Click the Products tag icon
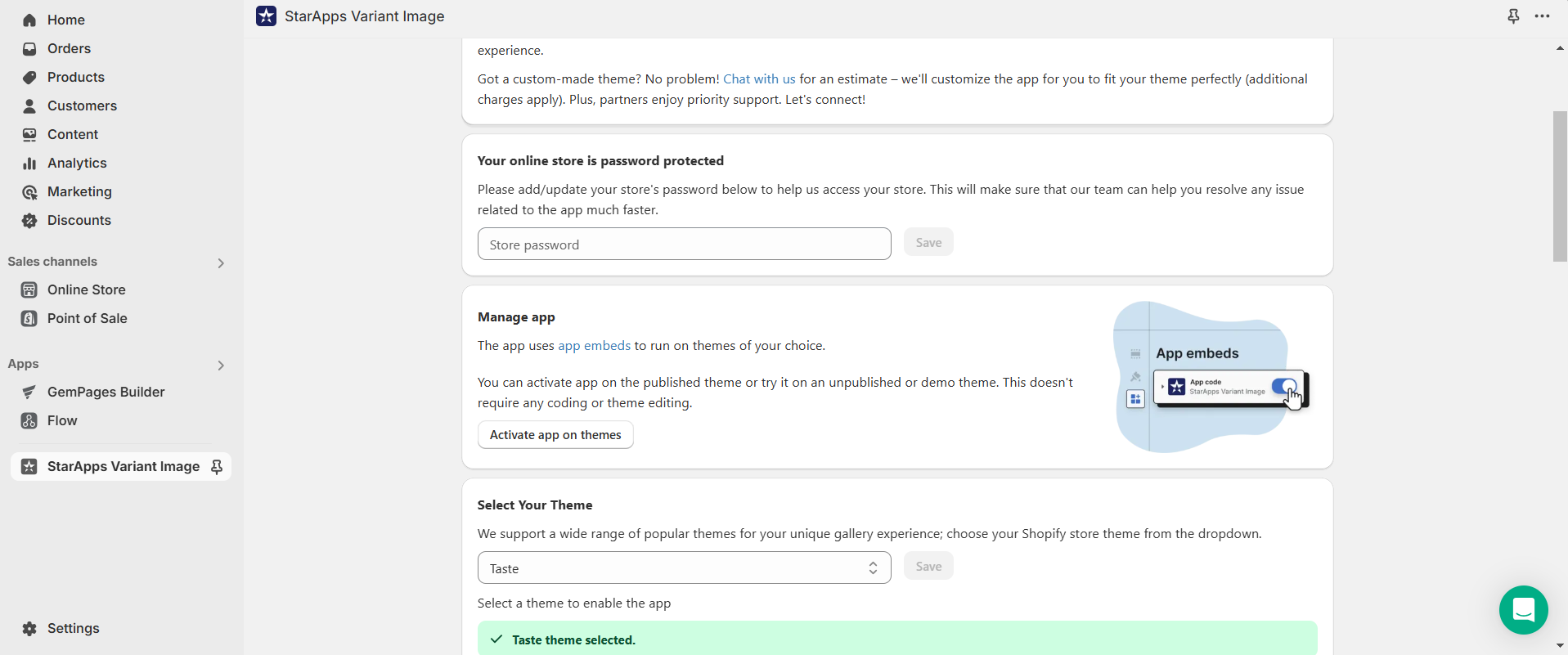The width and height of the screenshot is (1568, 655). point(29,78)
